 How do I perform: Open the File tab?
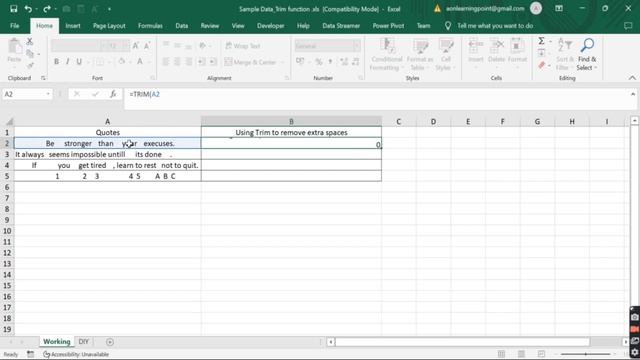click(x=15, y=26)
